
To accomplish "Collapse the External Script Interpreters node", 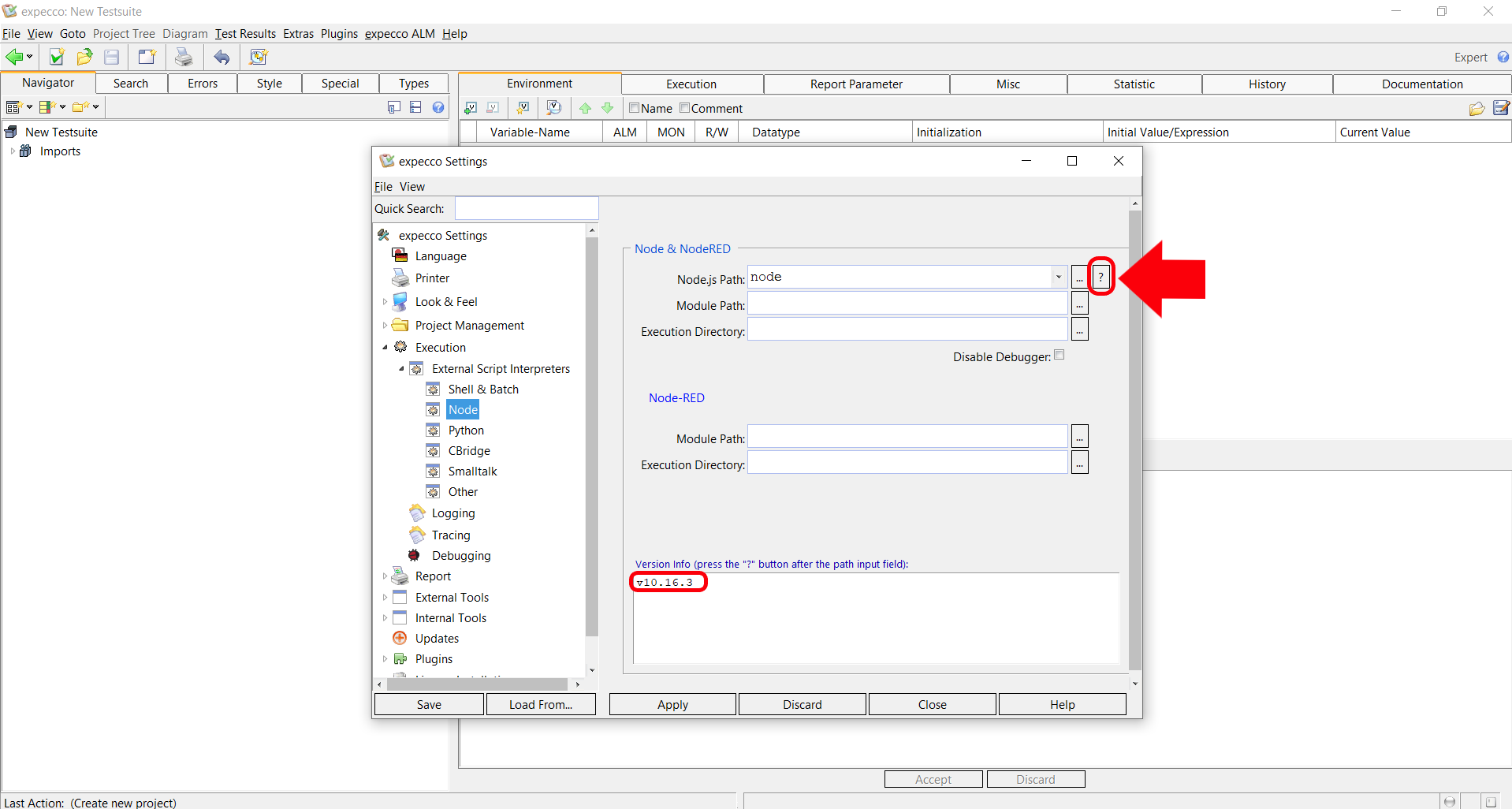I will 401,369.
